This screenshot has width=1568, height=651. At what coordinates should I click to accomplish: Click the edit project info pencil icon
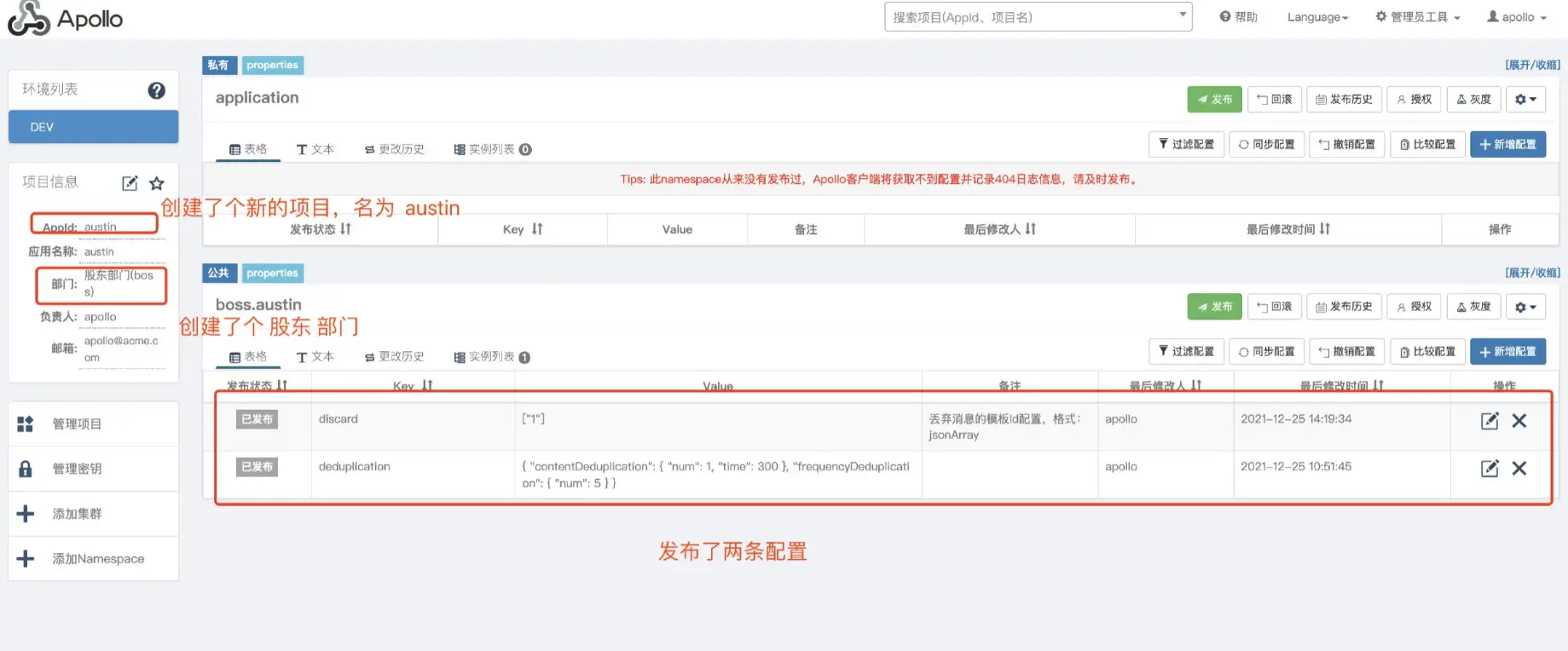coord(130,183)
